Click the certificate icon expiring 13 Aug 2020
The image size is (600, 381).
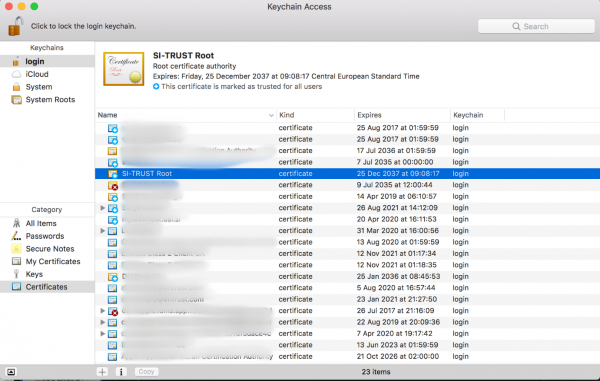(x=112, y=242)
